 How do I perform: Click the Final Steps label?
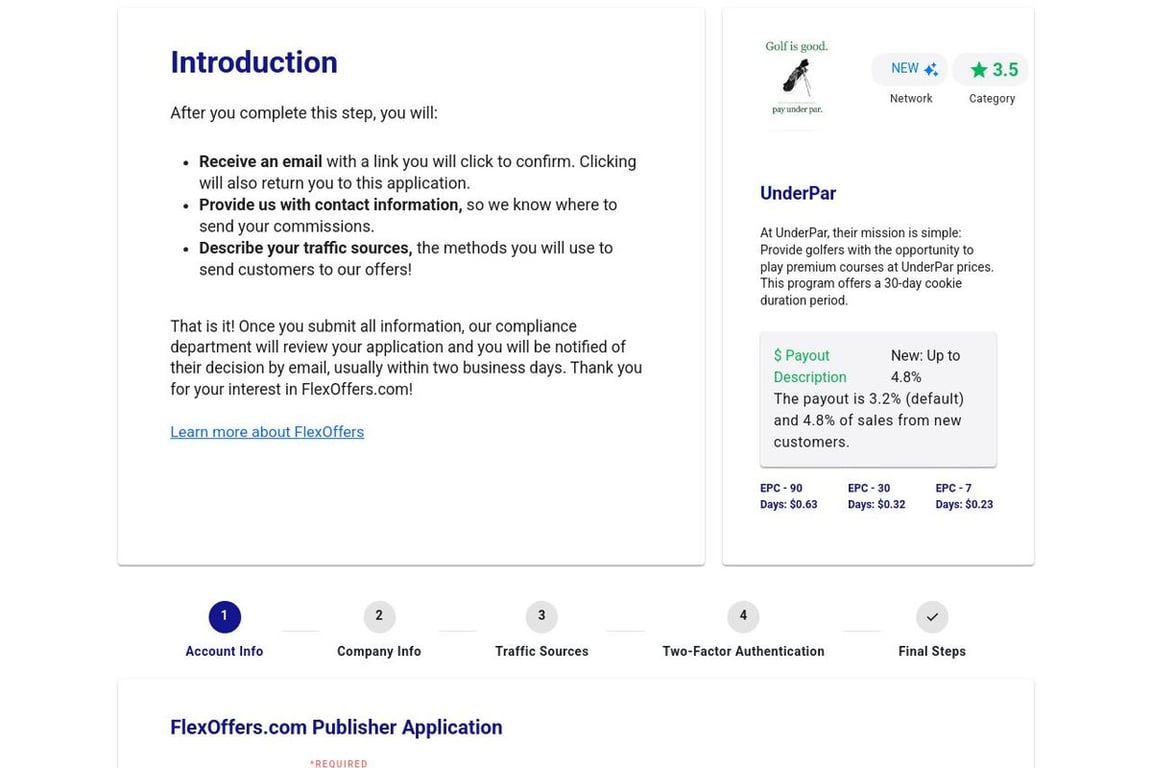pos(932,651)
